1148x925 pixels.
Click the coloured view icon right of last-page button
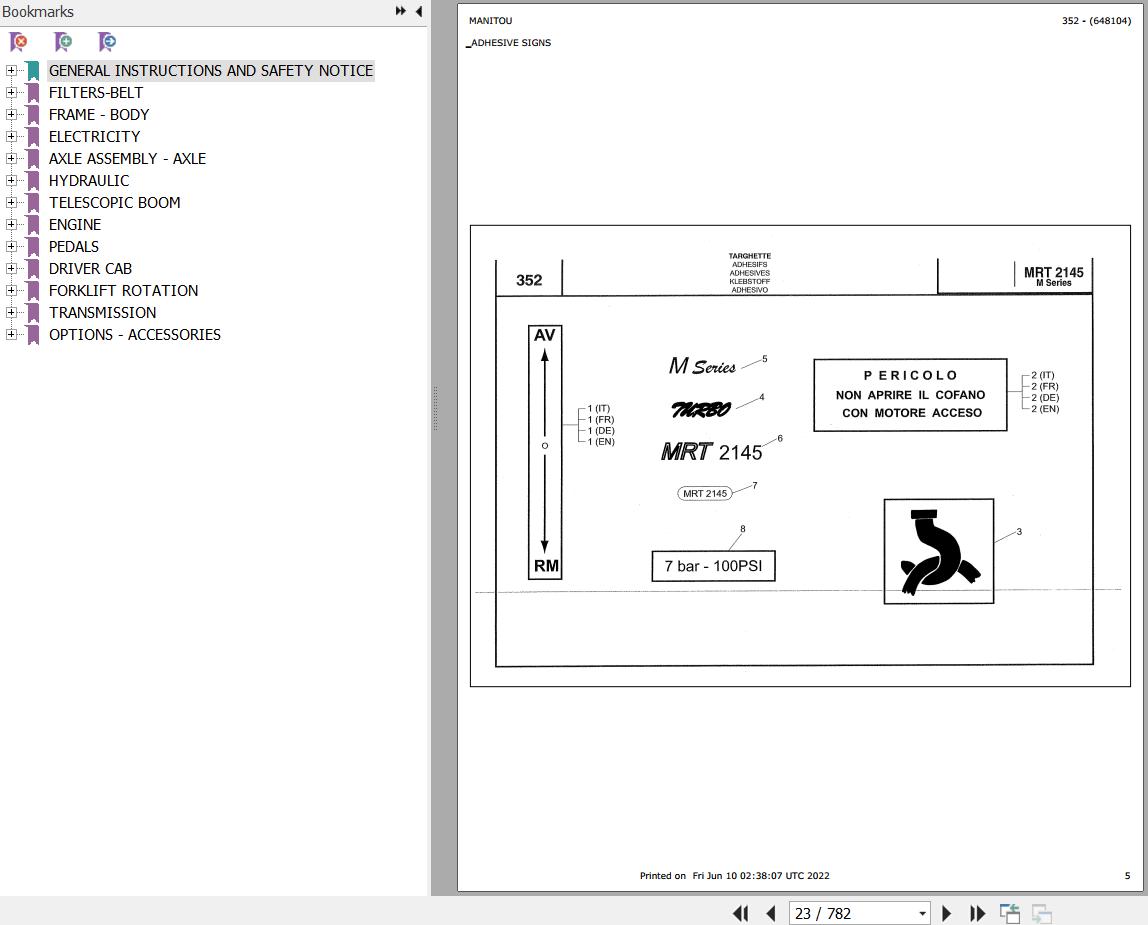pos(1010,913)
